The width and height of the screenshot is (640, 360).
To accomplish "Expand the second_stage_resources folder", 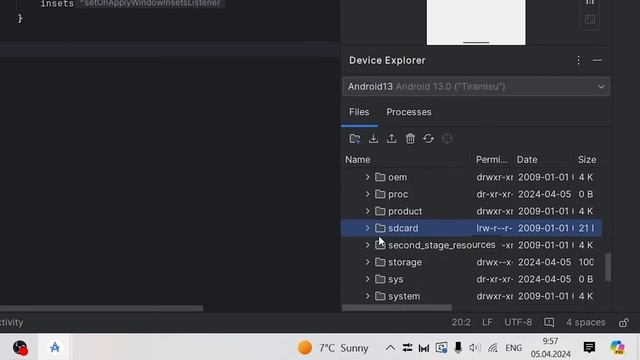I will (x=367, y=245).
